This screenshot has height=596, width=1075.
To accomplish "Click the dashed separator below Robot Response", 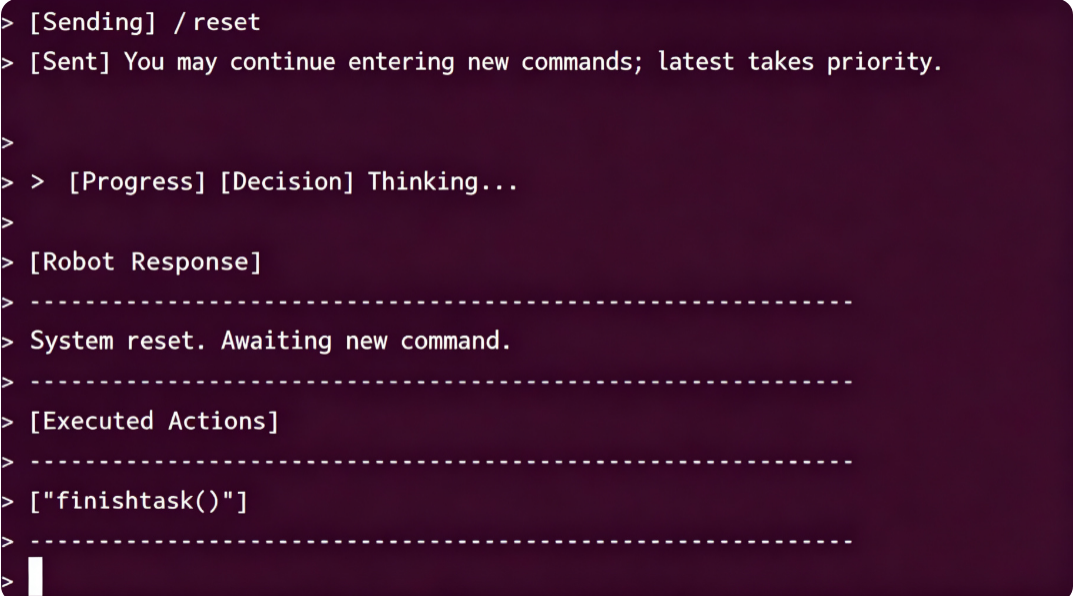I will 441,302.
